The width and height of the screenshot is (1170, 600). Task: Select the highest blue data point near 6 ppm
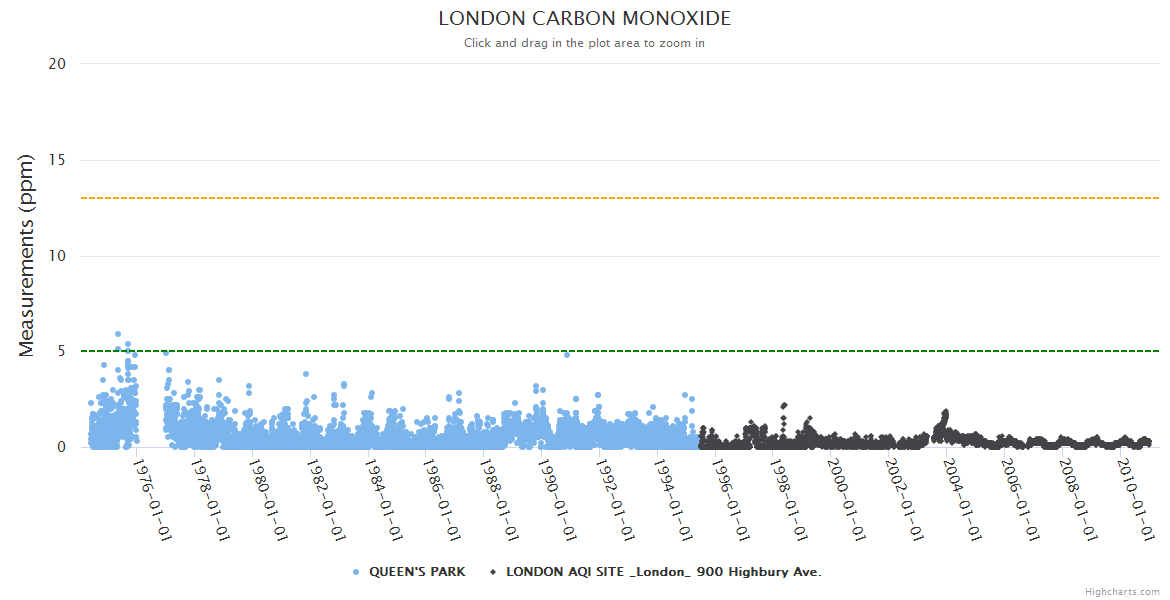click(118, 334)
